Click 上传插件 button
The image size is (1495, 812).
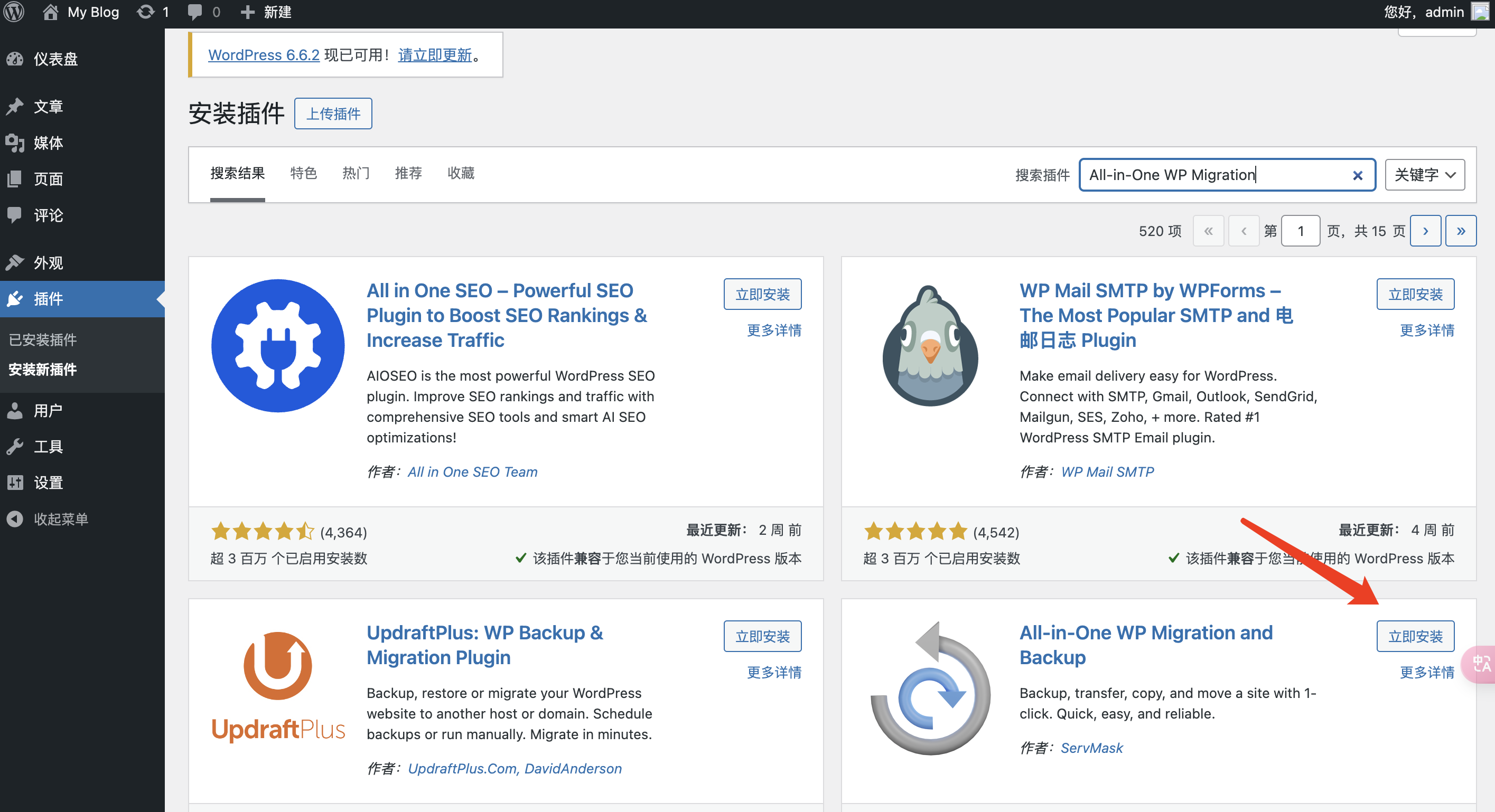(x=333, y=114)
